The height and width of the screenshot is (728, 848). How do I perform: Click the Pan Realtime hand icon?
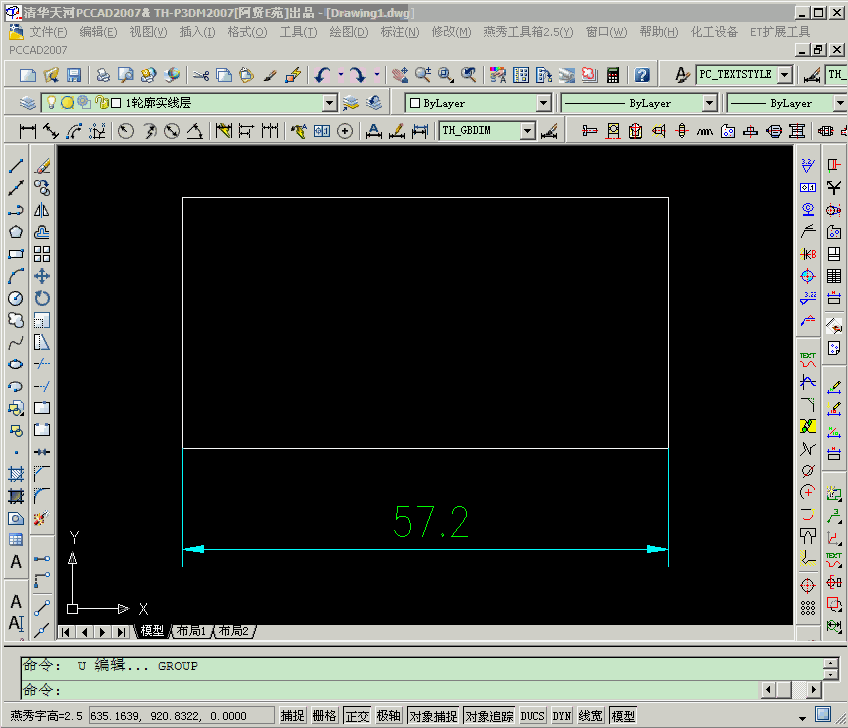pyautogui.click(x=400, y=73)
